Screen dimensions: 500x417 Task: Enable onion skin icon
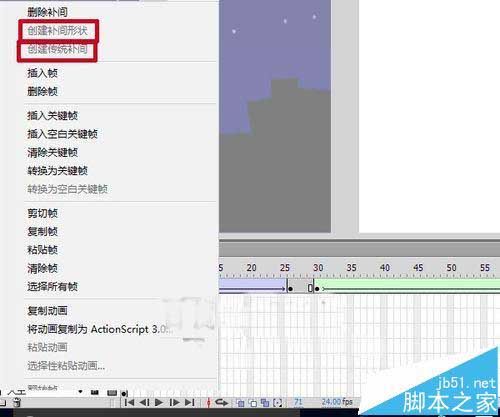(240, 403)
